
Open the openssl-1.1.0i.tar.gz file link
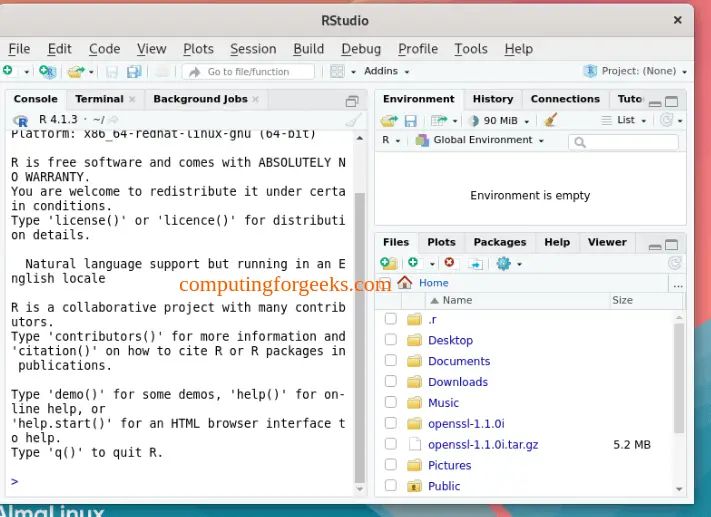(483, 444)
